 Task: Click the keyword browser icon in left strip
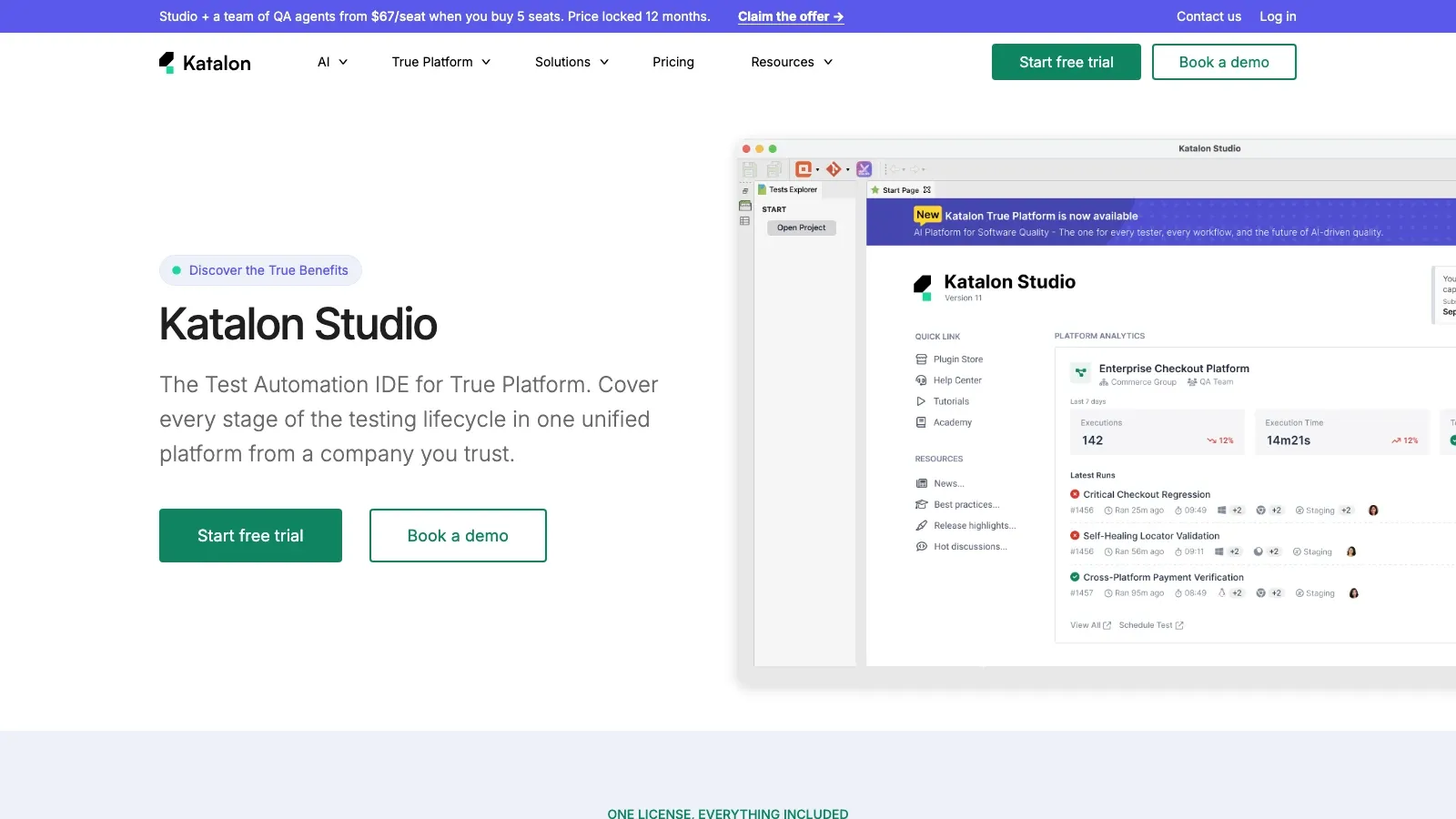click(745, 206)
